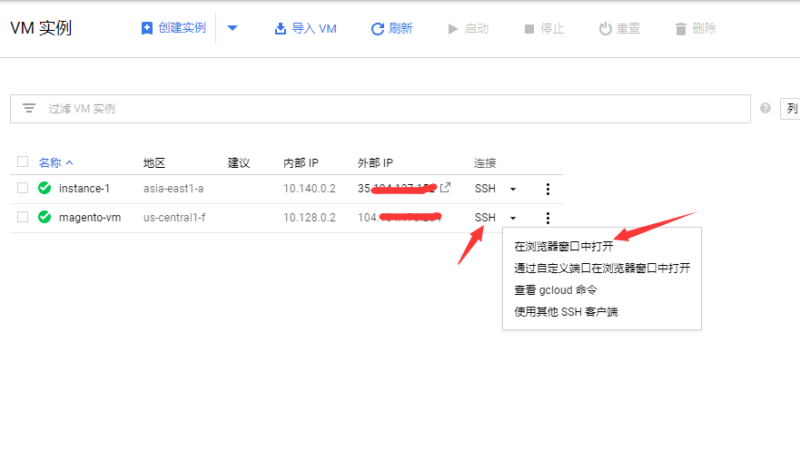
Task: Click SSH for magento-vm
Action: tap(485, 218)
